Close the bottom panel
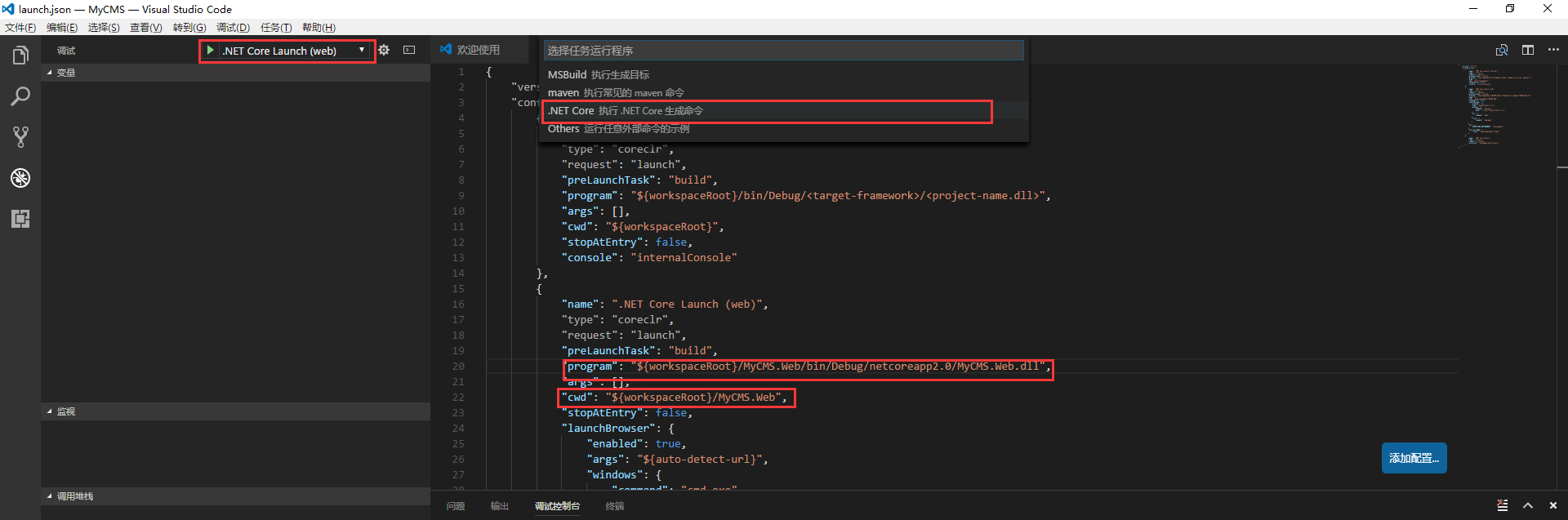This screenshot has width=1568, height=520. pyautogui.click(x=1553, y=505)
